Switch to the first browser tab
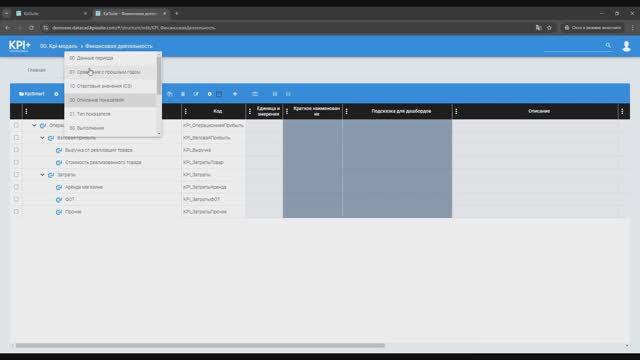The width and height of the screenshot is (640, 360). coord(51,13)
